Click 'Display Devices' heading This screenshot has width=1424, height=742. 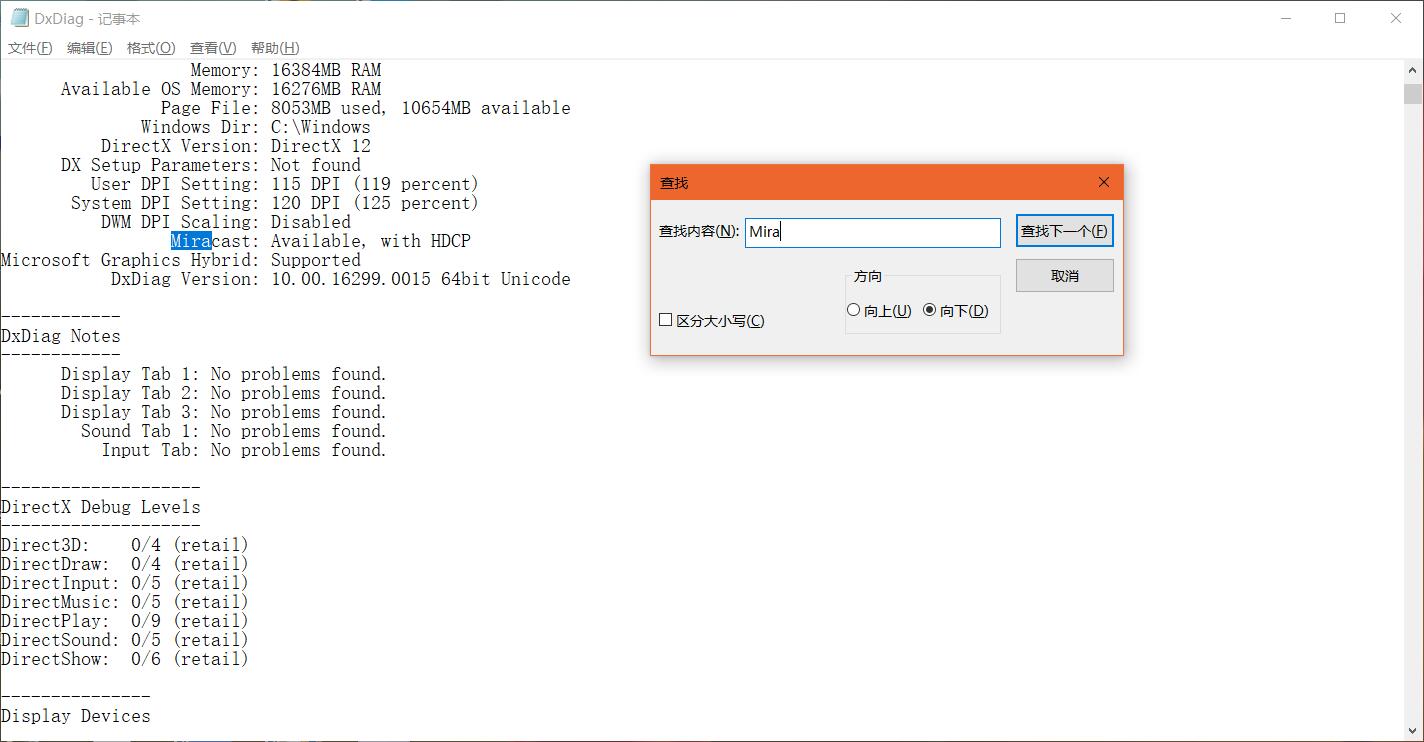(x=76, y=716)
